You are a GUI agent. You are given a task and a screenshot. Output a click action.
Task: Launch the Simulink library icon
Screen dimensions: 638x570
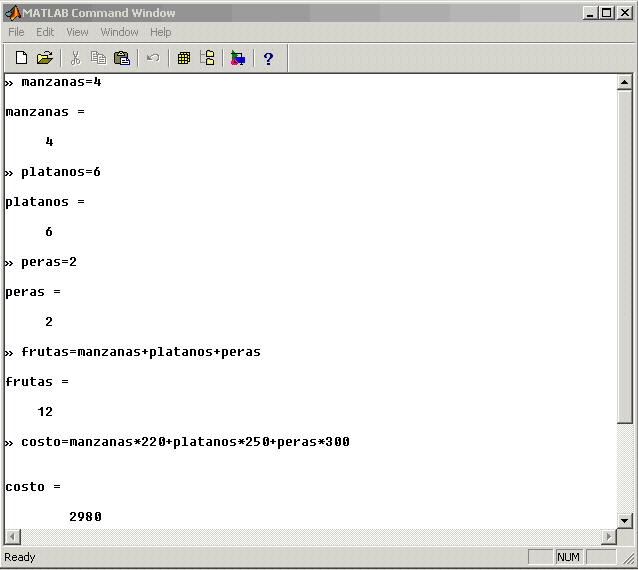238,58
